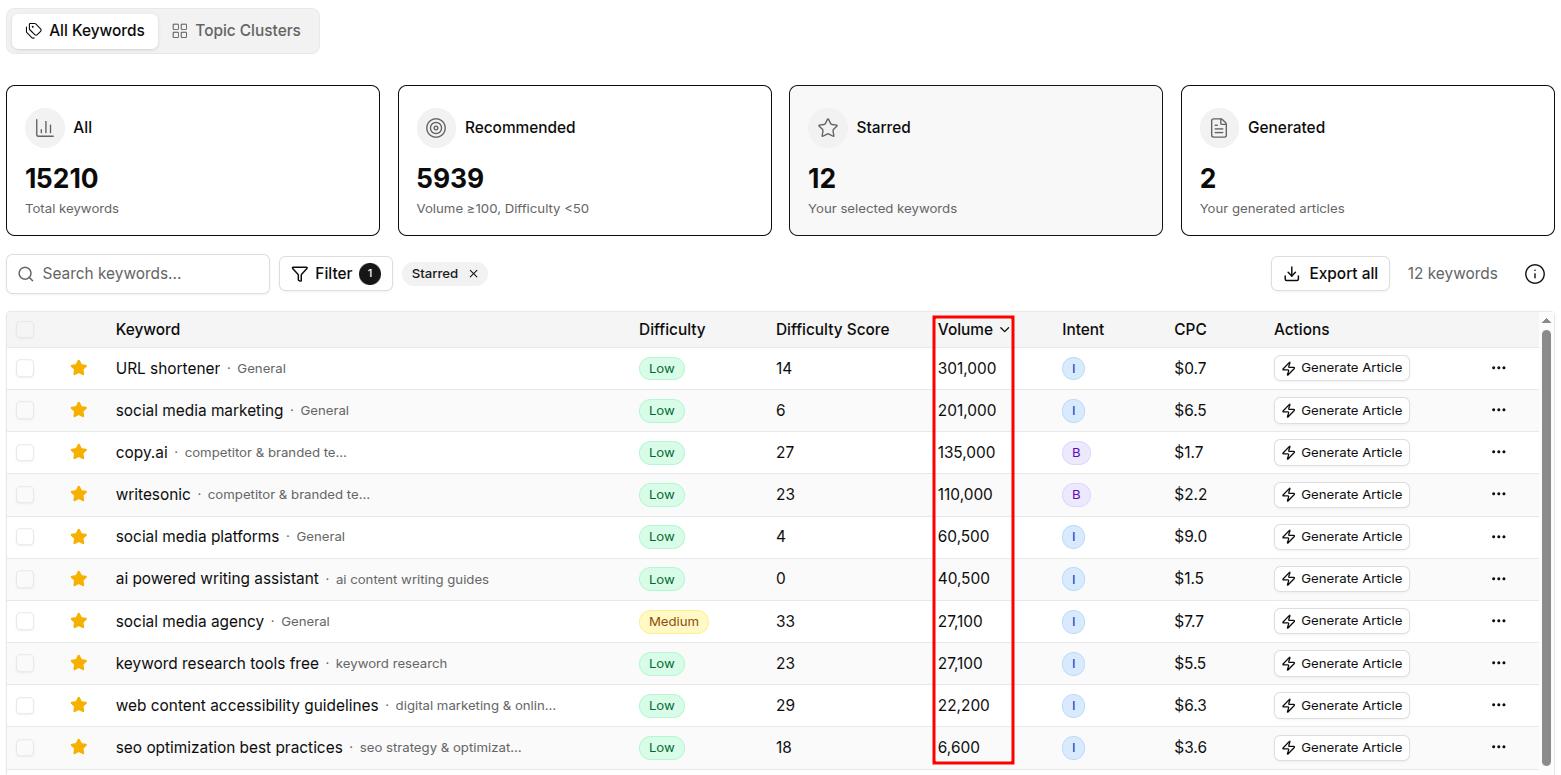The width and height of the screenshot is (1561, 775).
Task: Remove the Starred filter chip
Action: pos(473,273)
